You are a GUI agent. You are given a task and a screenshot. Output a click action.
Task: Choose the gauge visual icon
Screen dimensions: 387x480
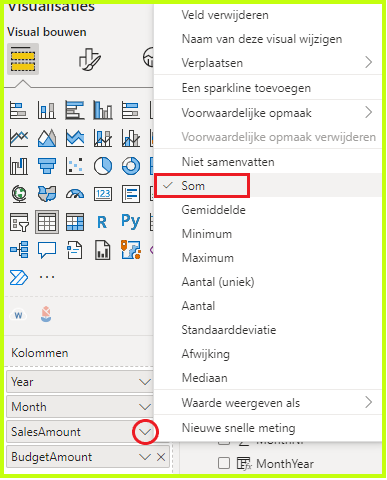[75, 194]
